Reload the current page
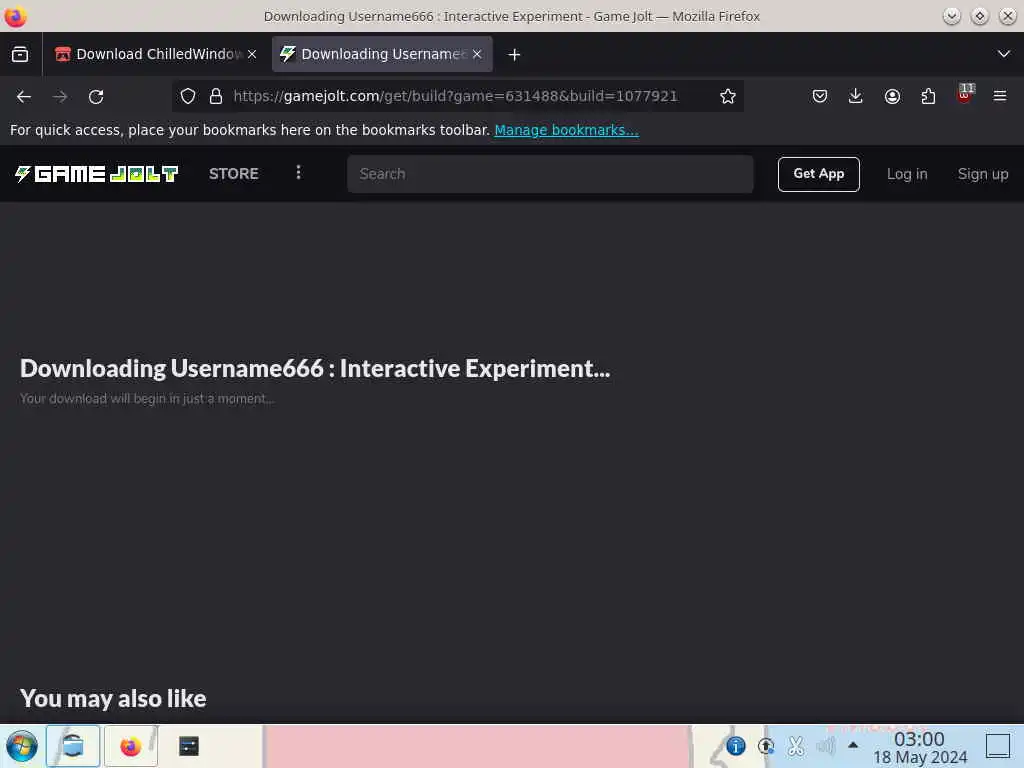The width and height of the screenshot is (1024, 768). point(96,97)
